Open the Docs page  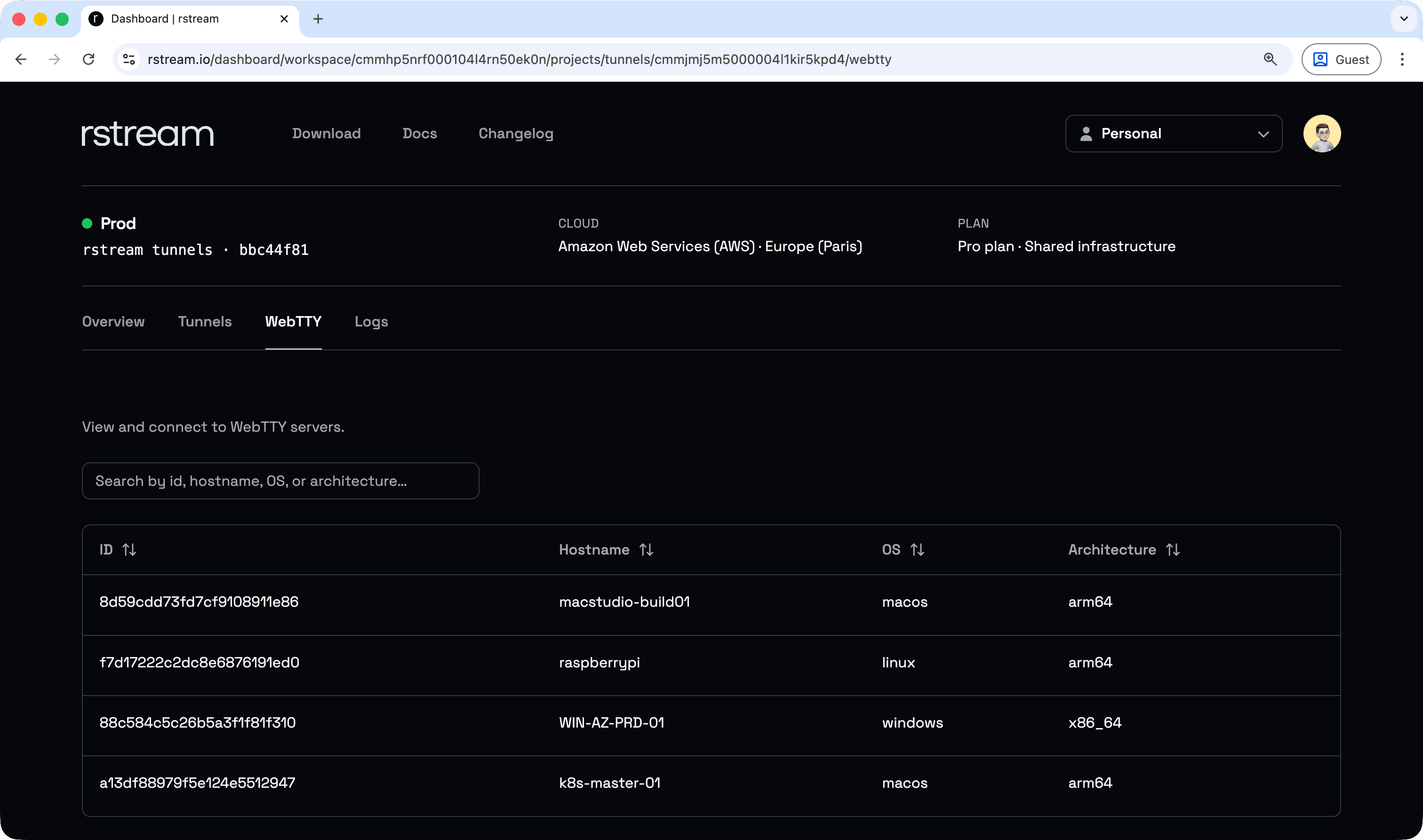[x=419, y=134]
